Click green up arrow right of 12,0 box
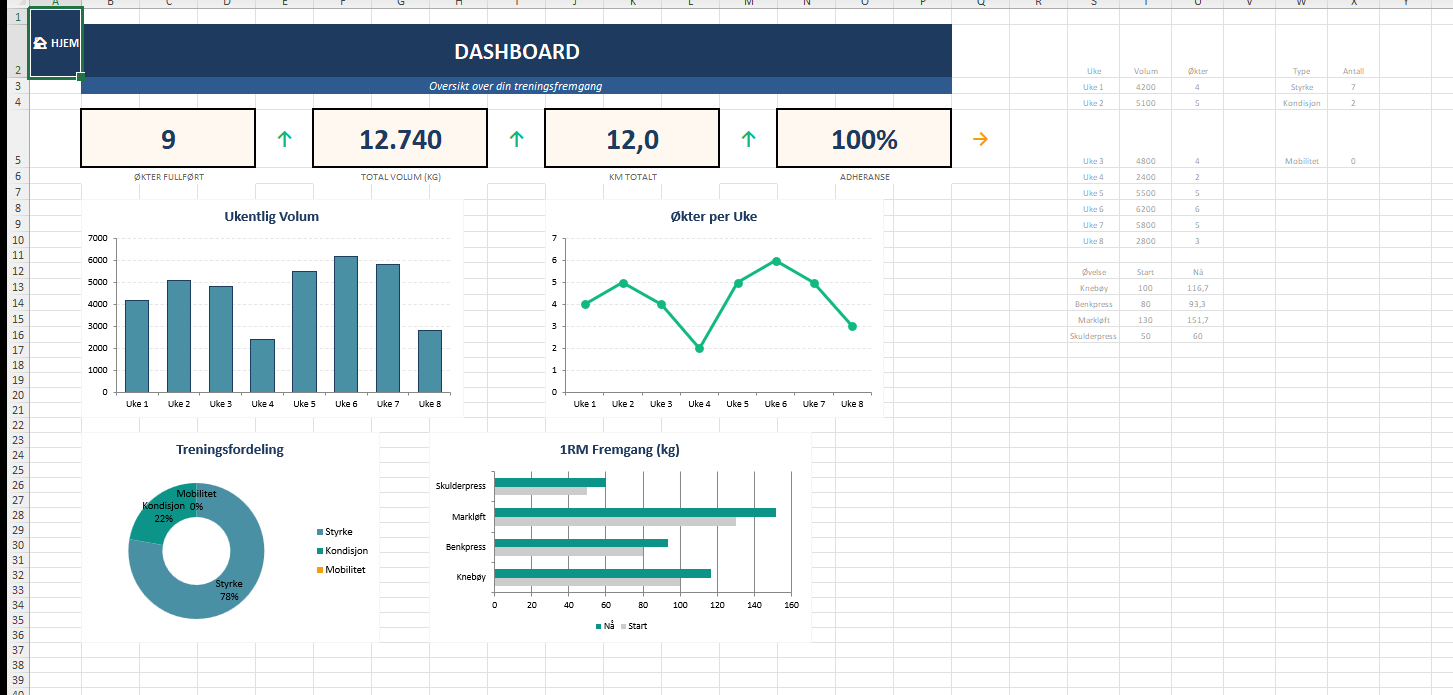 [x=748, y=139]
